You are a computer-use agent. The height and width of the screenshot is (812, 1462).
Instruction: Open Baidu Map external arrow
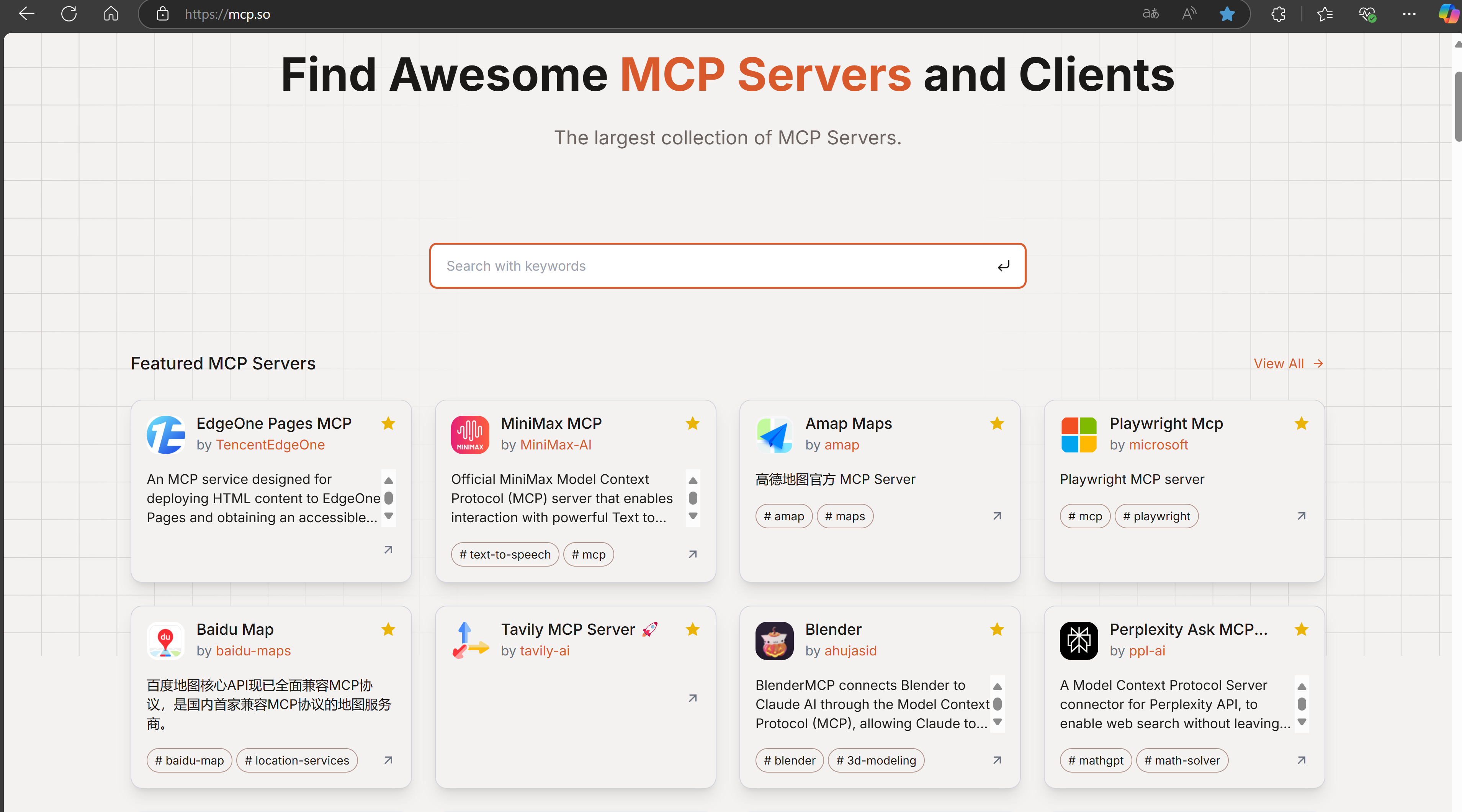tap(388, 760)
